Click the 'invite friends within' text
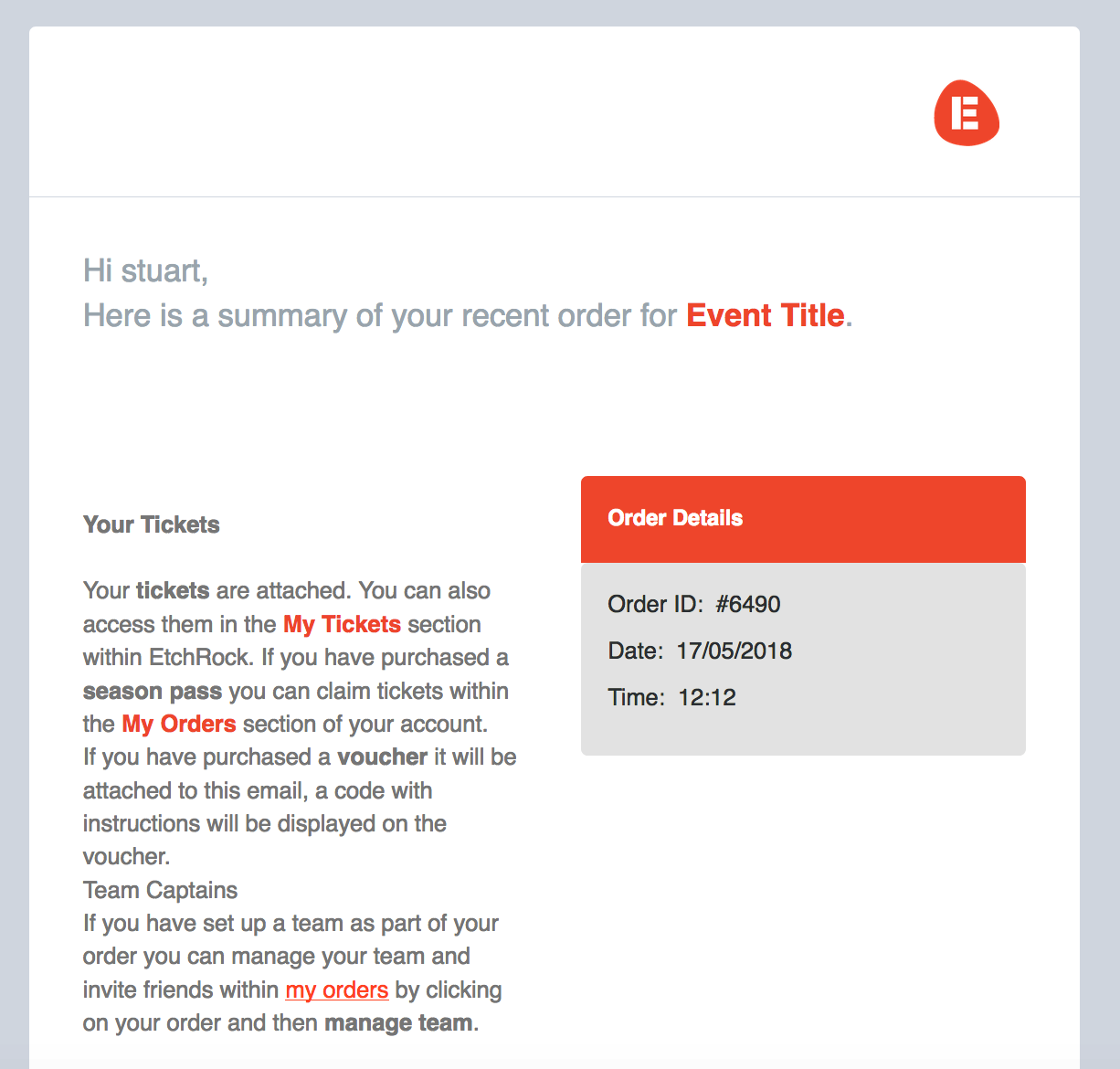Screen dimensions: 1120x1069 click(x=181, y=990)
